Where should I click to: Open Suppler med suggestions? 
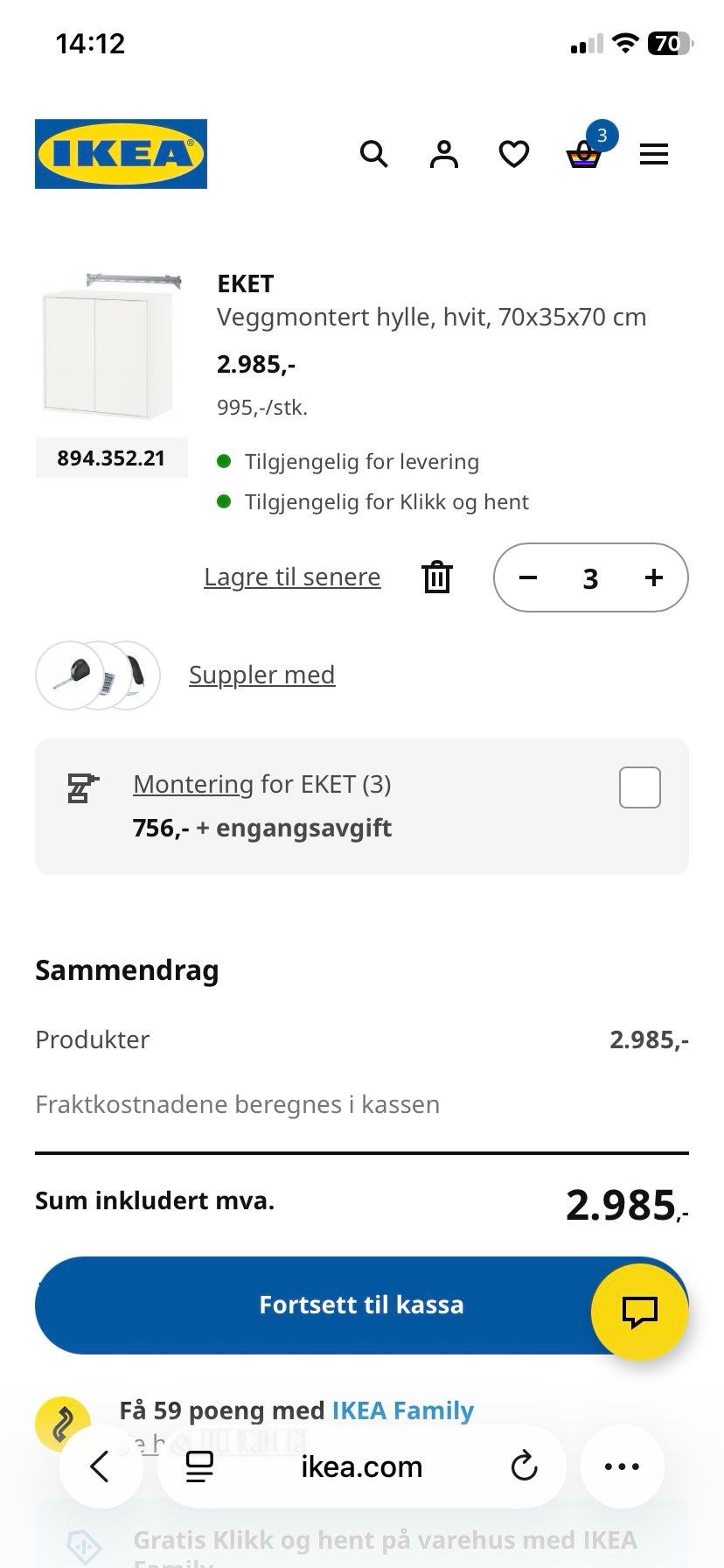point(261,675)
